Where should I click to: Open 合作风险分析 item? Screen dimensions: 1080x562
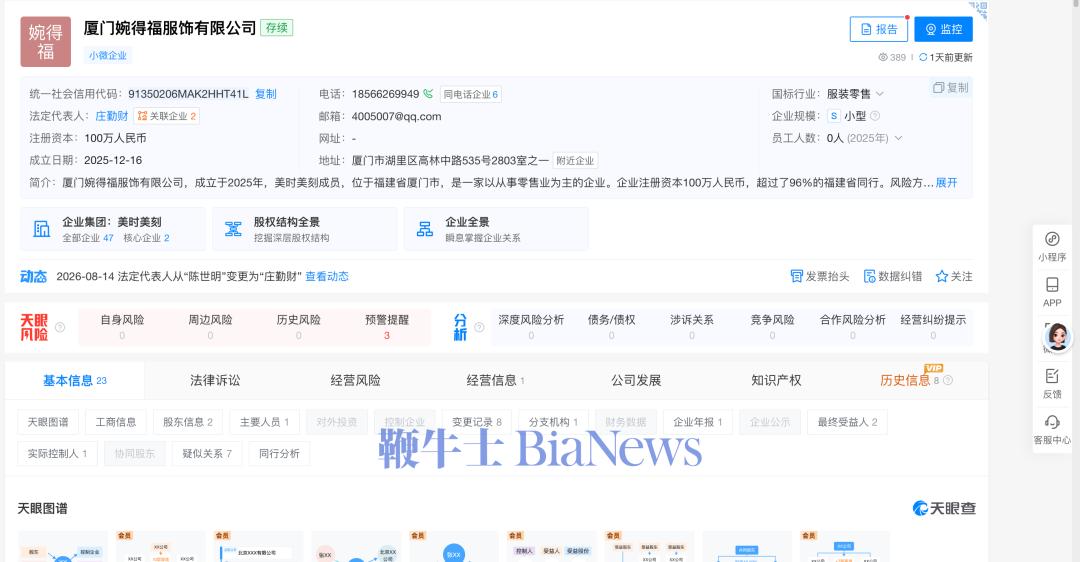coord(853,327)
